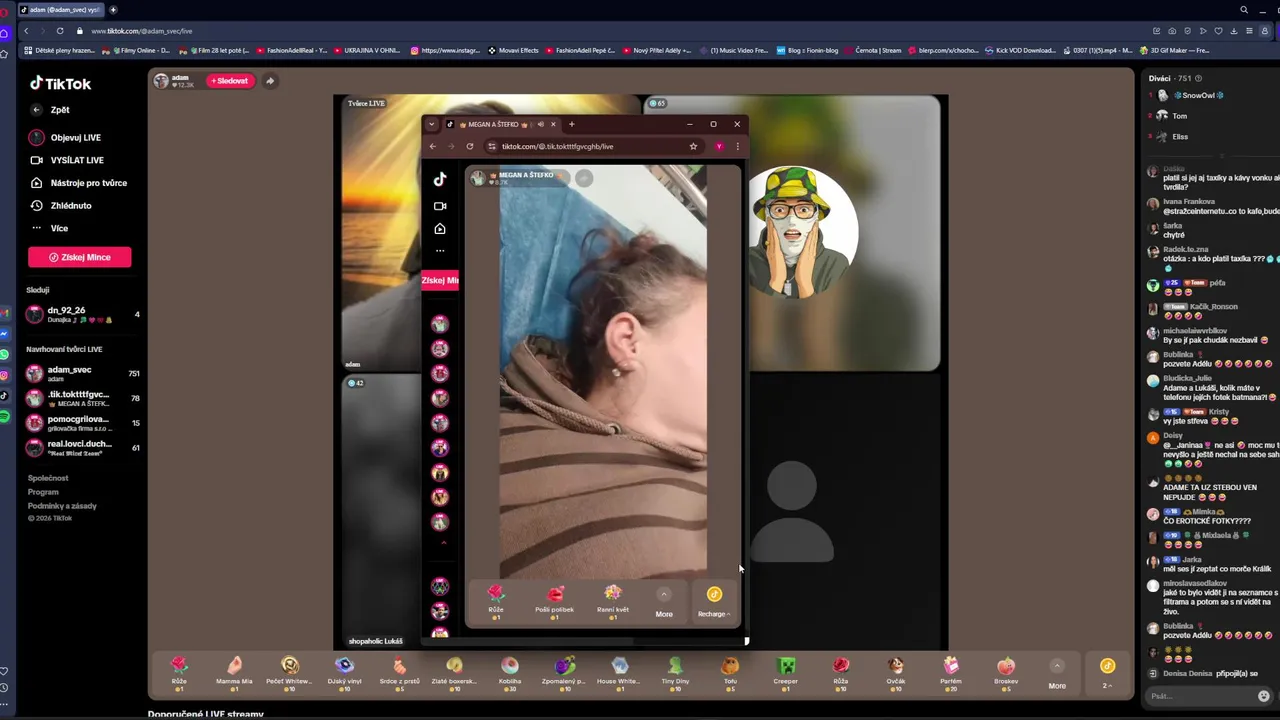This screenshot has height=720, width=1280.
Task: Open Podmínky a zásady link
Action: coord(62,506)
